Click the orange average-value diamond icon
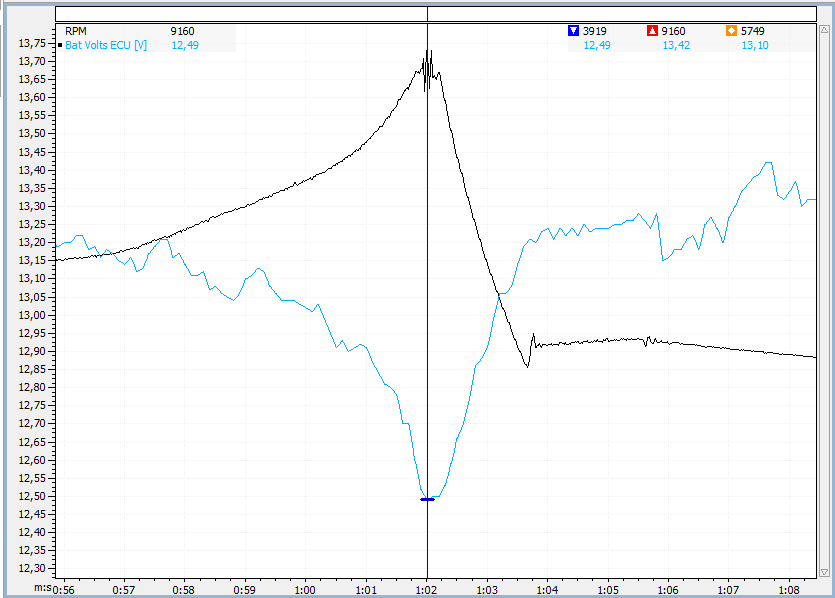 (731, 31)
